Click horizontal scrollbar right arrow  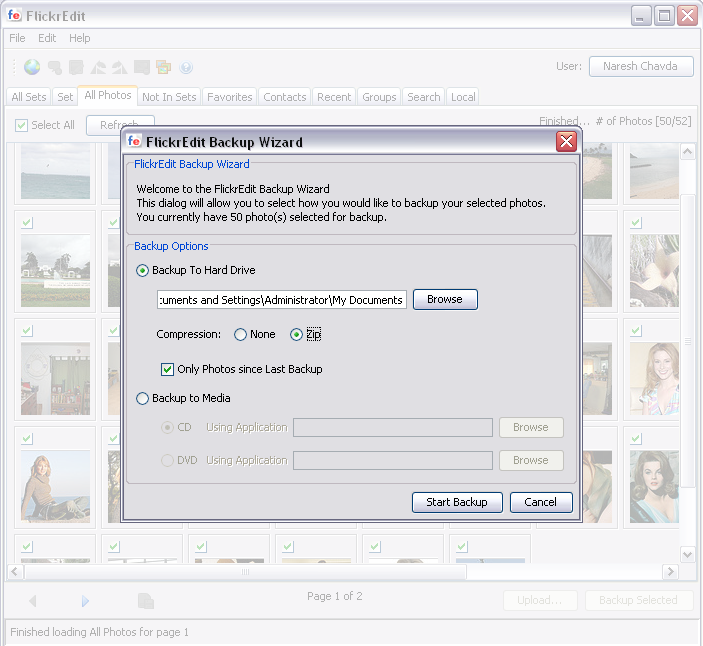[670, 572]
